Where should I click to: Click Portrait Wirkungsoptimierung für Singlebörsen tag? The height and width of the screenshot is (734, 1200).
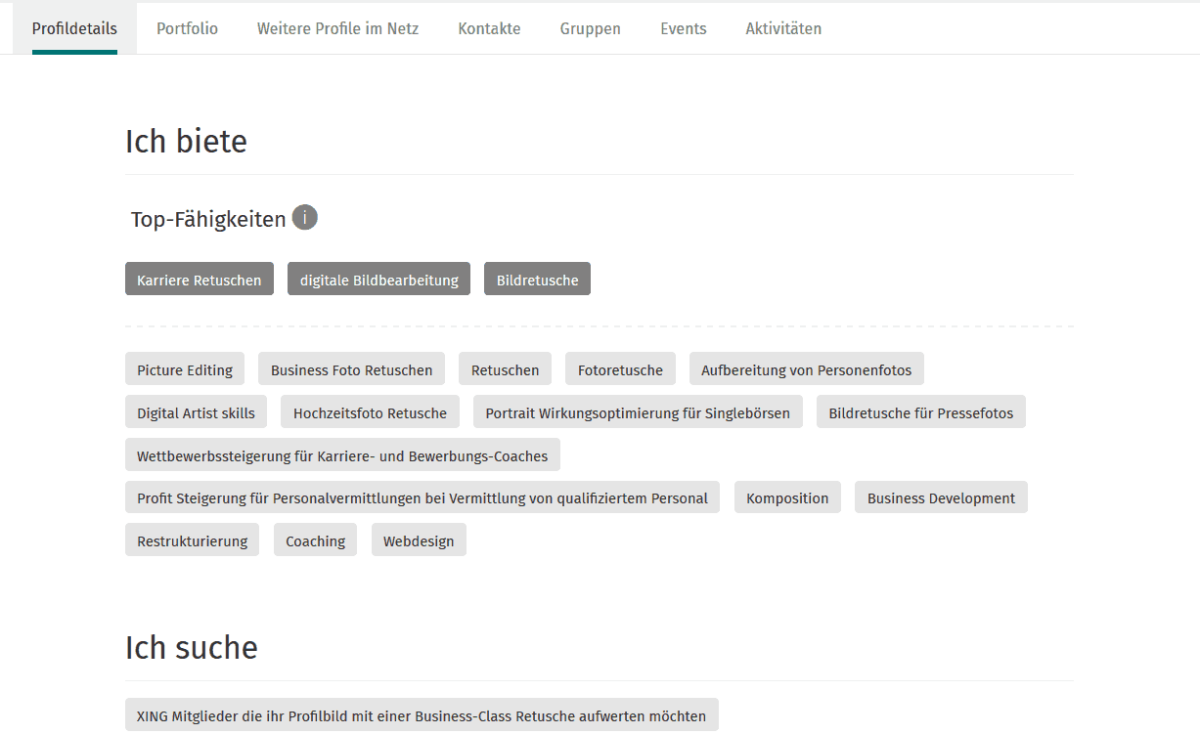coord(638,412)
